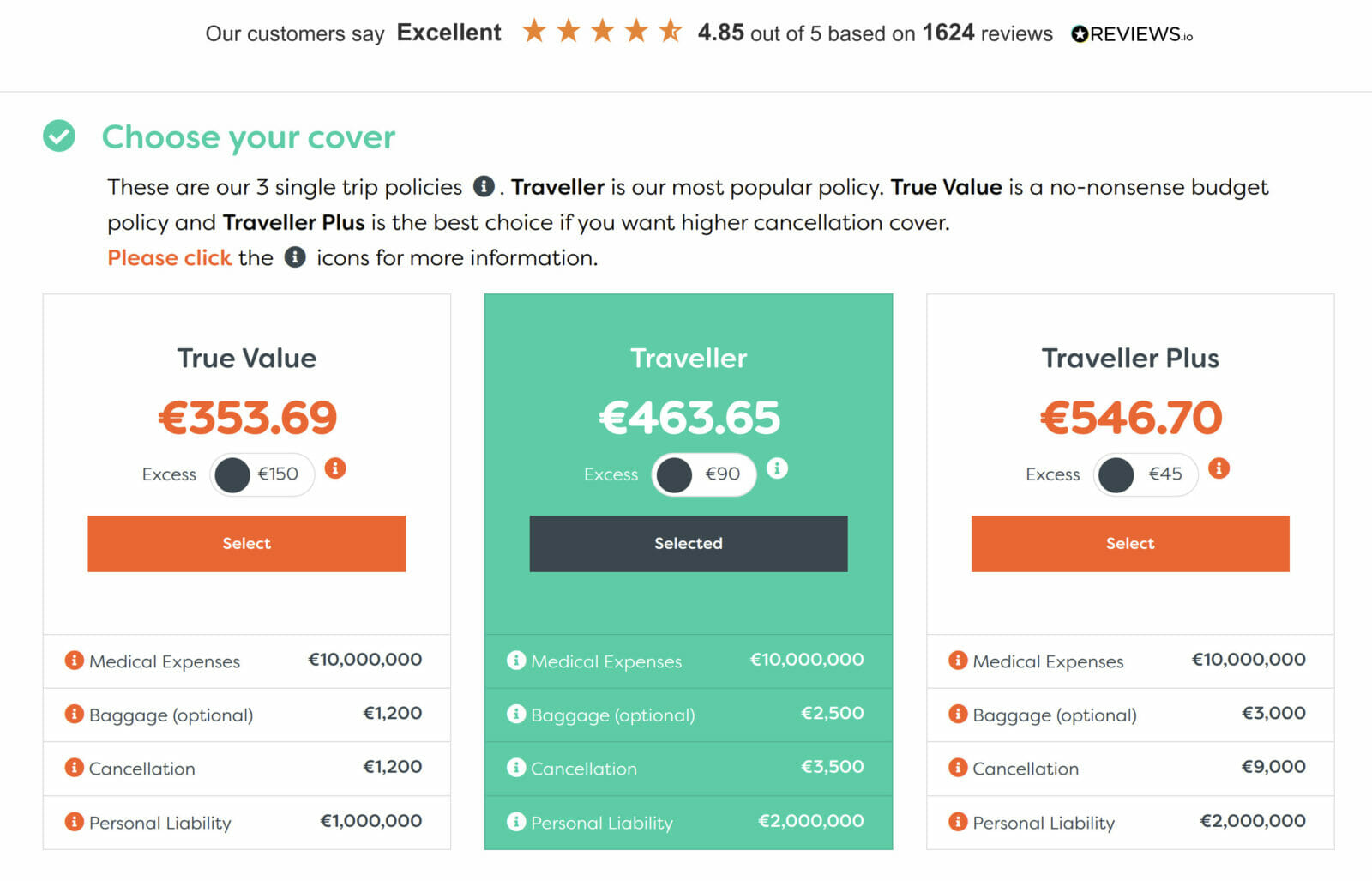The height and width of the screenshot is (881, 1372).
Task: Click the info icon beside Traveller excess
Action: tap(778, 468)
